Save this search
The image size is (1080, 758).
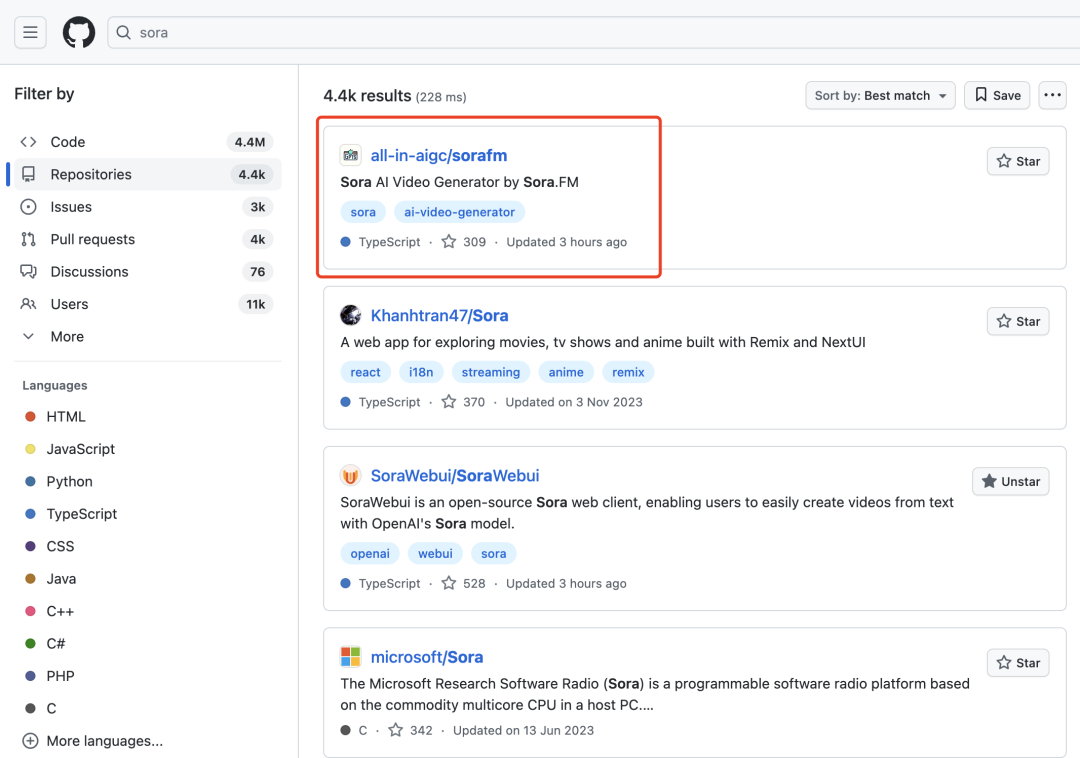[997, 95]
